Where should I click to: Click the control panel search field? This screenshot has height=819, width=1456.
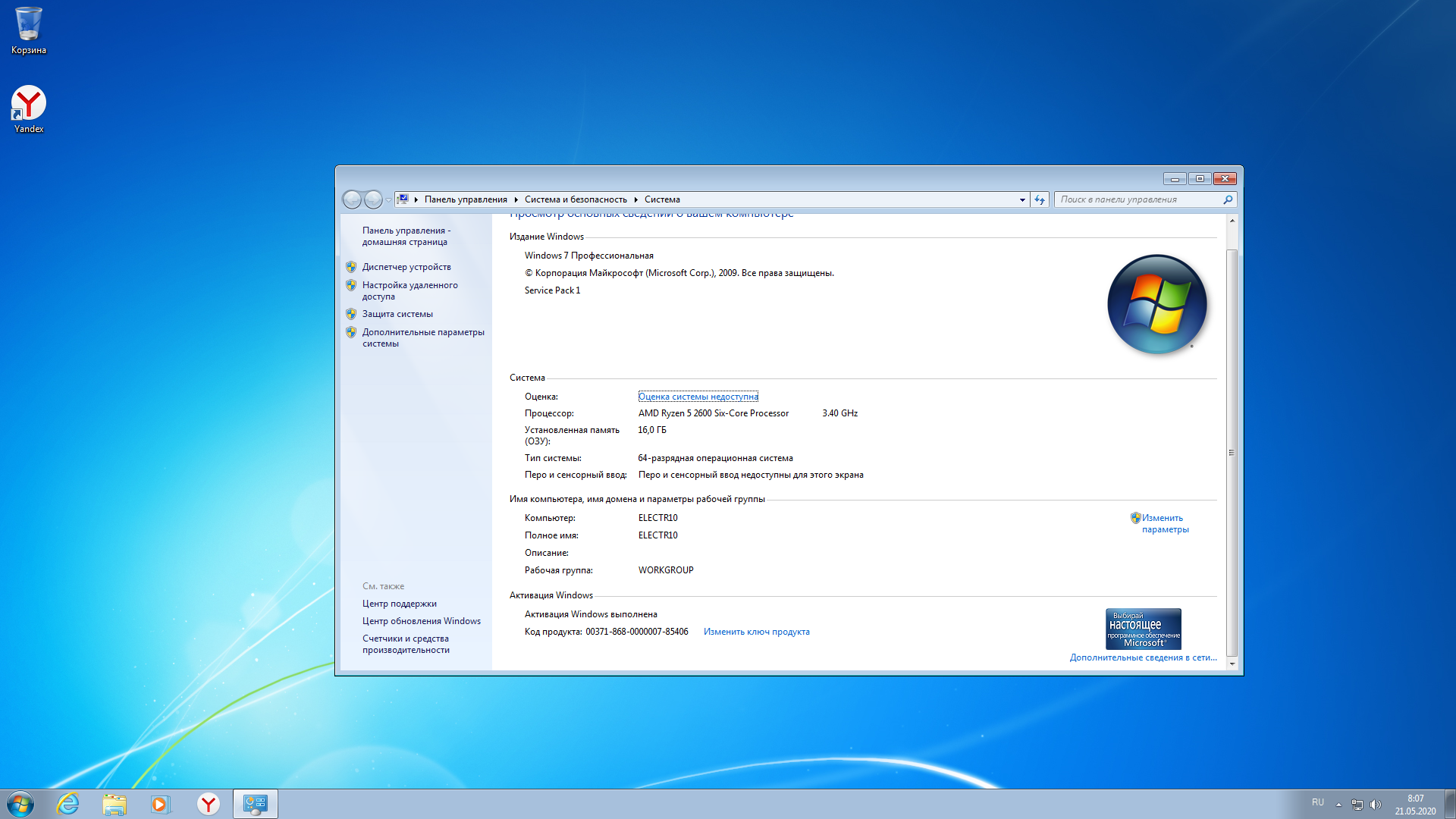point(1137,199)
